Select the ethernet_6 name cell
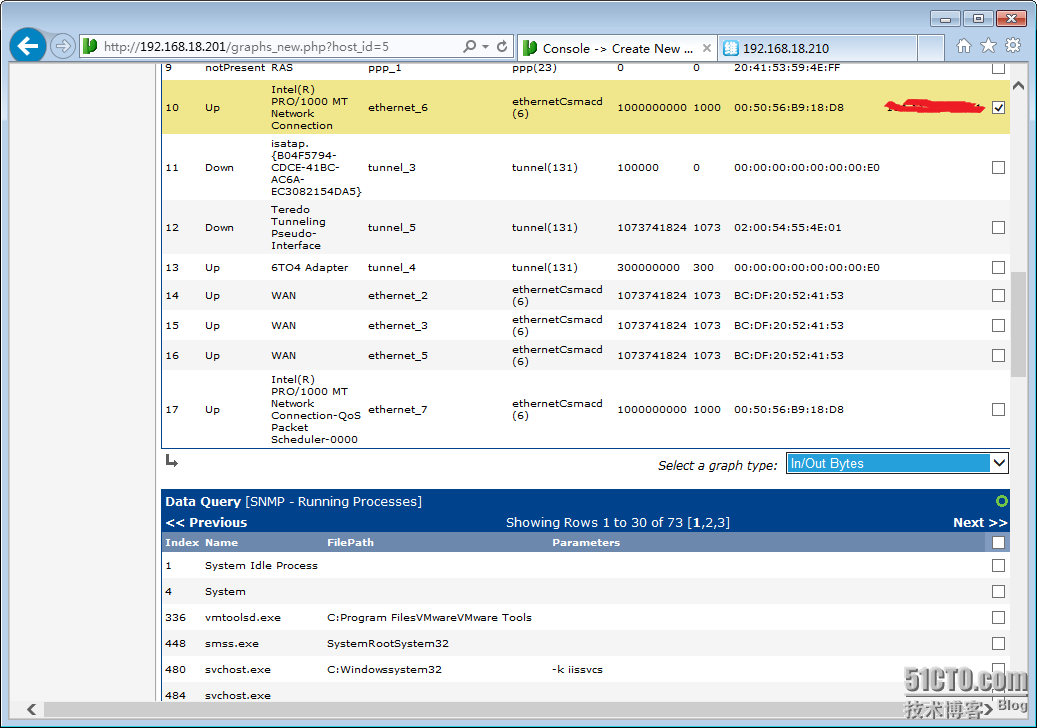Image resolution: width=1037 pixels, height=728 pixels. [x=398, y=108]
